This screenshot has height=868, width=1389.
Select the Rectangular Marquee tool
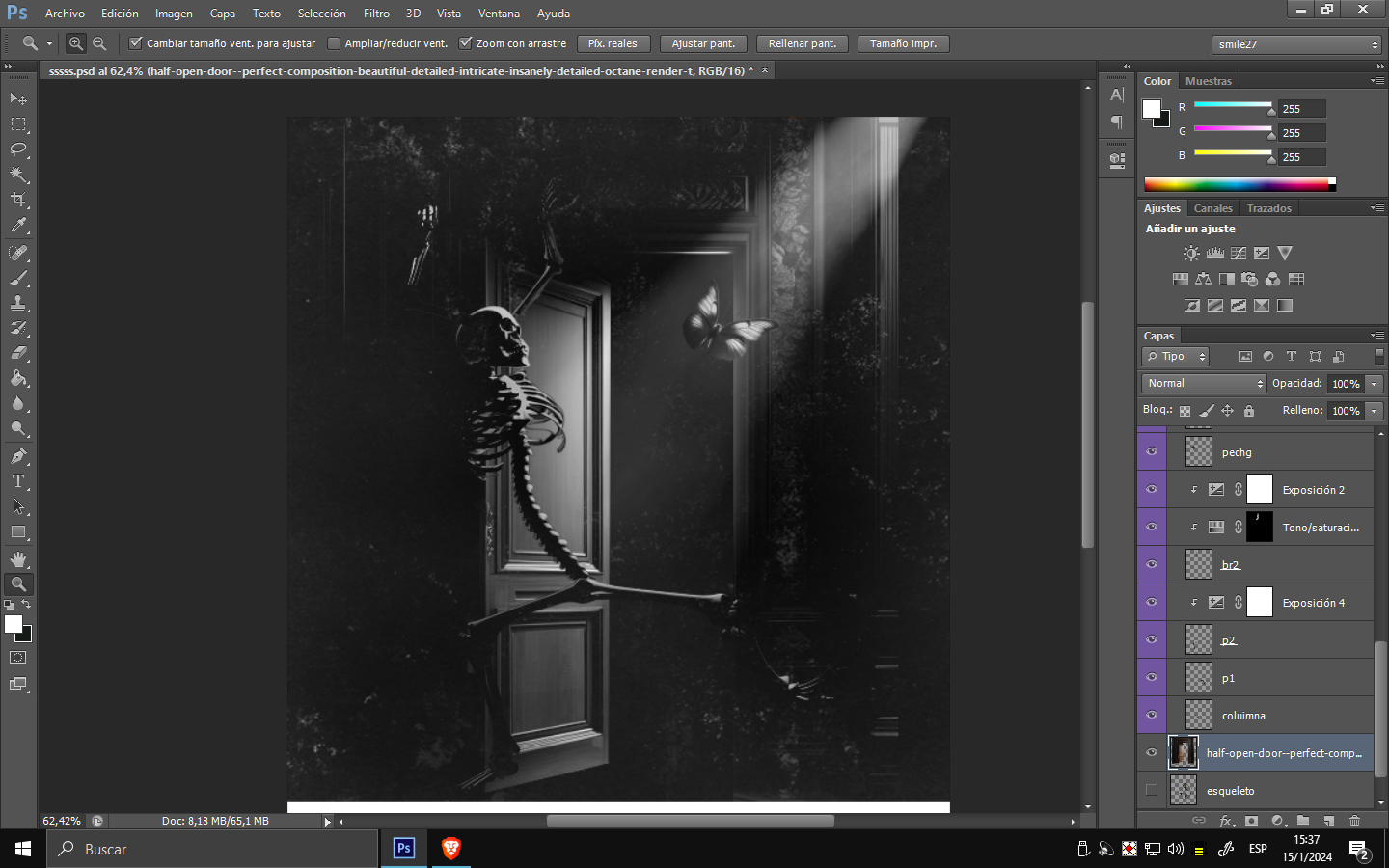click(x=18, y=124)
